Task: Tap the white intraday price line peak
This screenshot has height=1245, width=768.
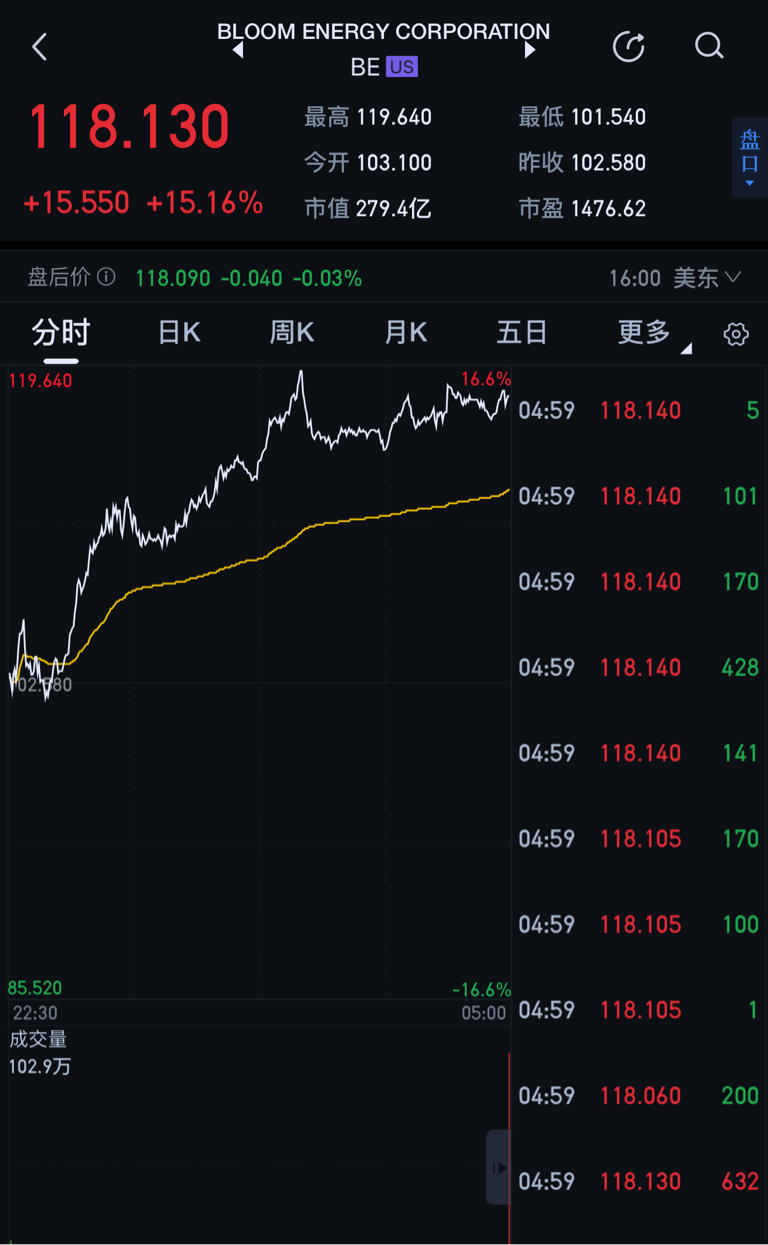Action: 300,373
